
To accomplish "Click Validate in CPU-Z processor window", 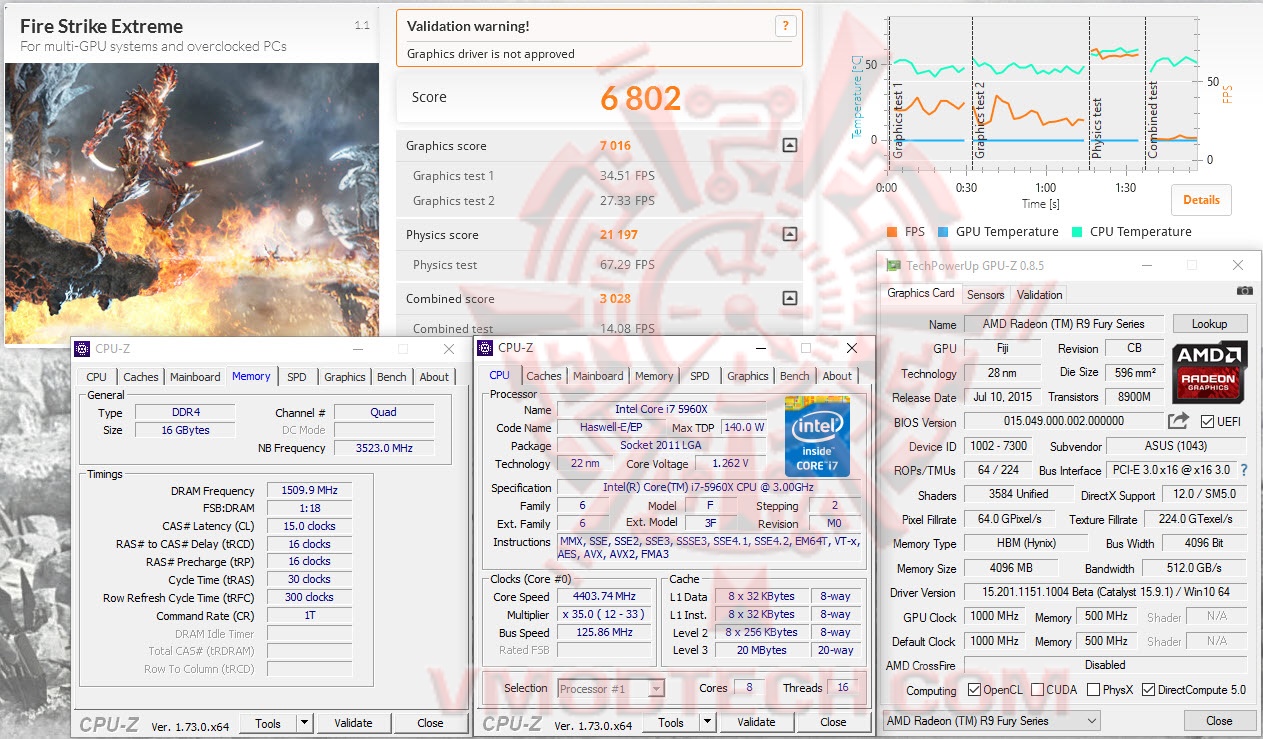I will [756, 722].
